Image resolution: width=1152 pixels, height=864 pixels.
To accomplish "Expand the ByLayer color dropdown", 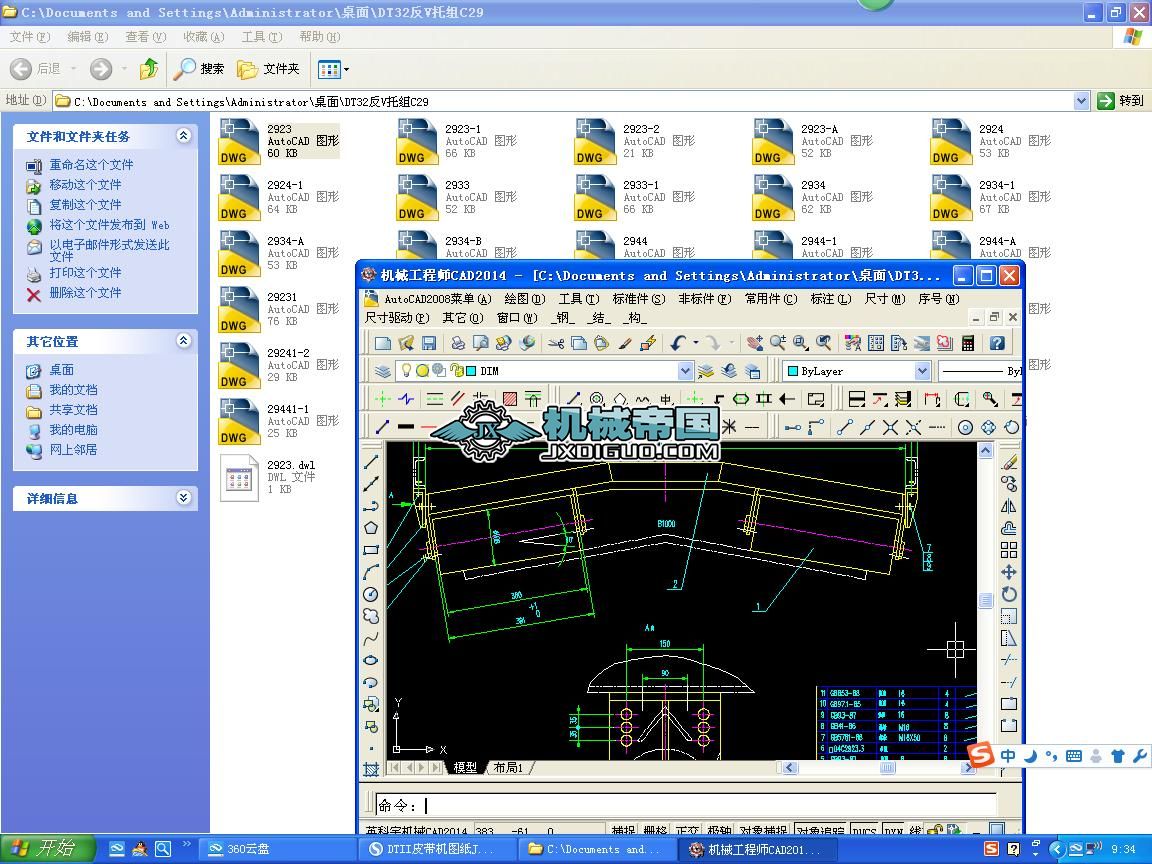I will pos(922,371).
